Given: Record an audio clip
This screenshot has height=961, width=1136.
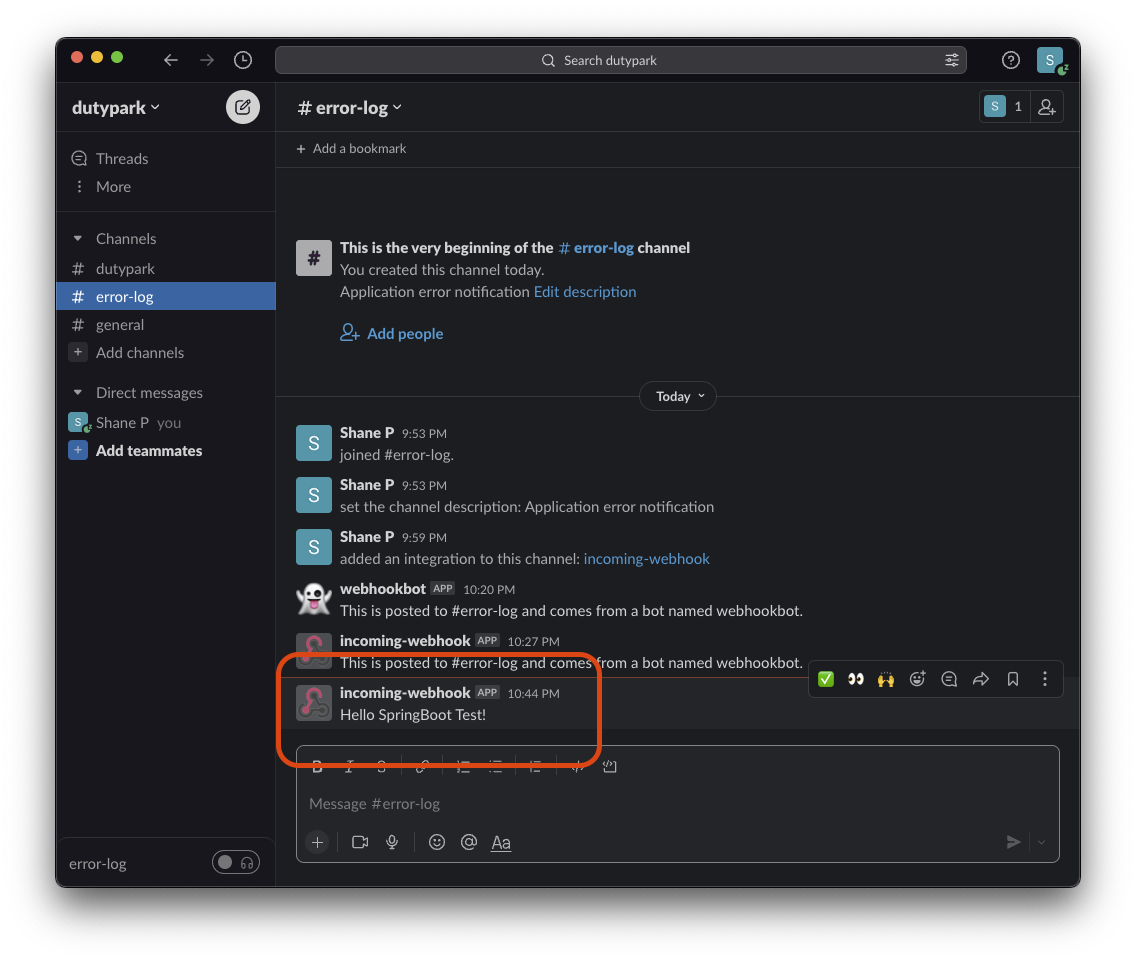Looking at the screenshot, I should [x=392, y=842].
